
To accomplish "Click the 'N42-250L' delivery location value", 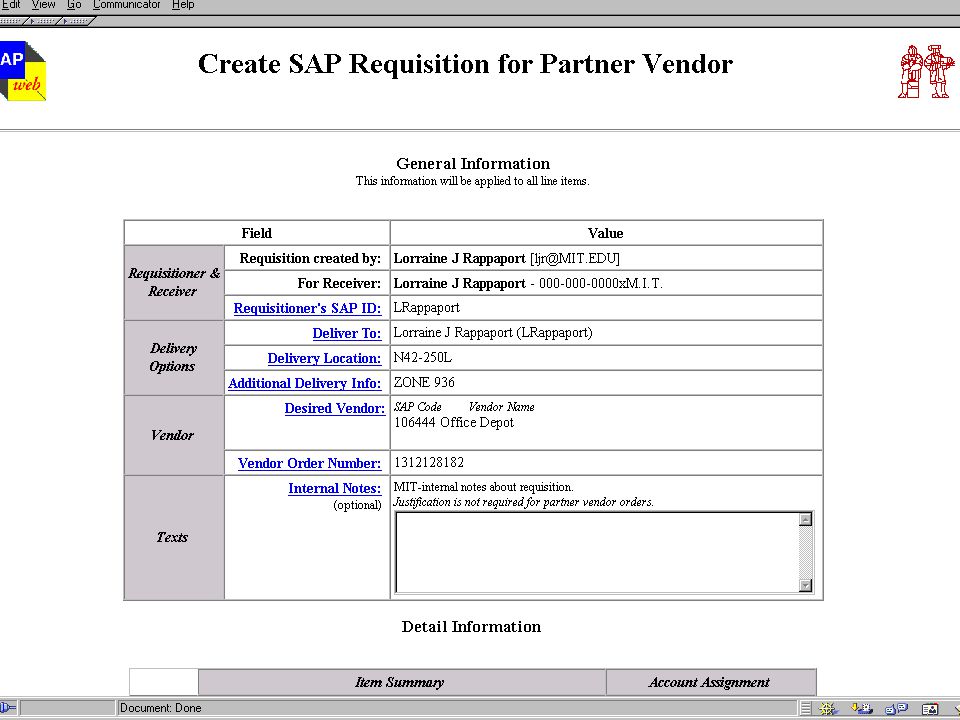I will click(x=422, y=358).
